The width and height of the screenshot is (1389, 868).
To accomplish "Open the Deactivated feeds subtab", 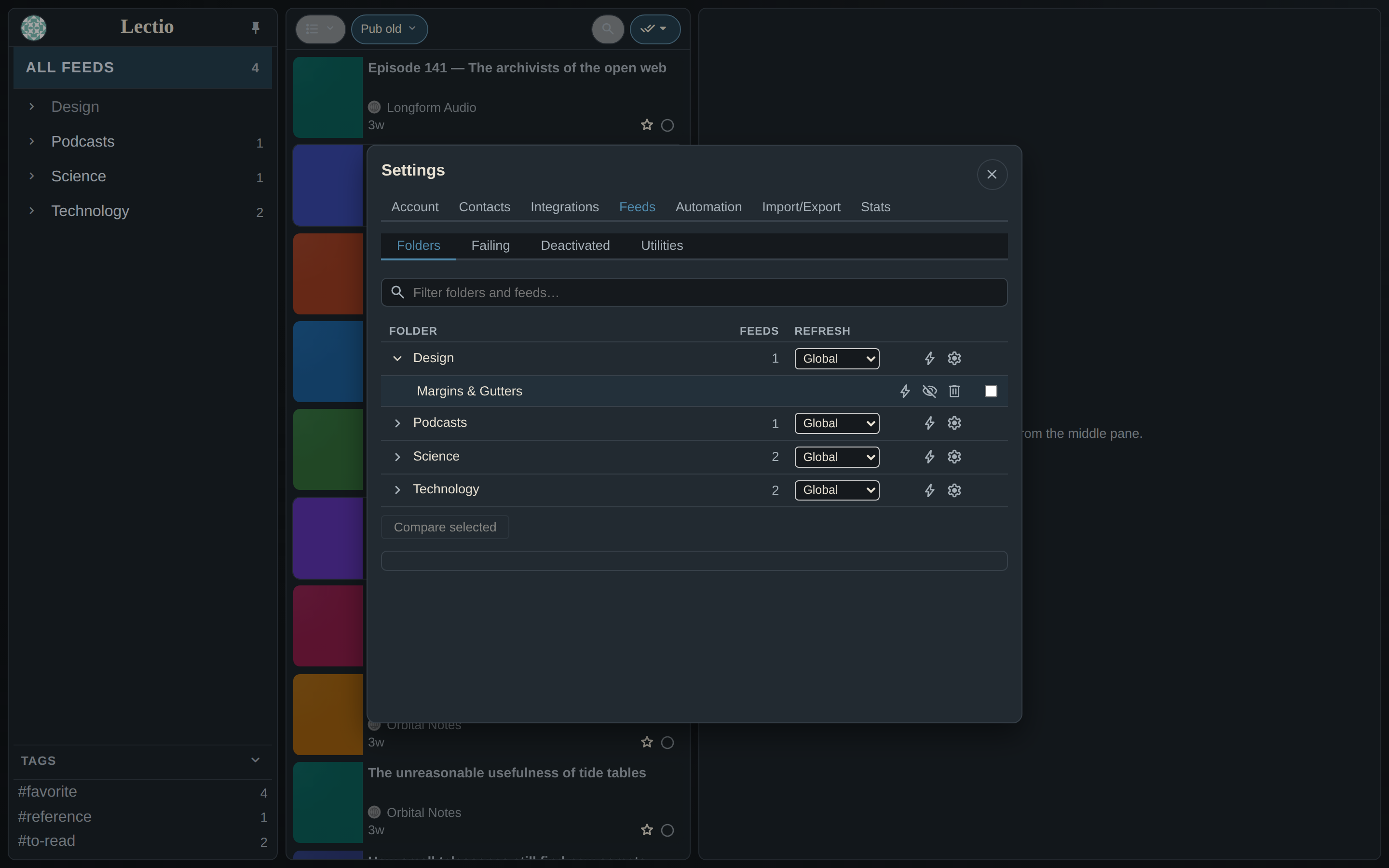I will click(x=575, y=246).
